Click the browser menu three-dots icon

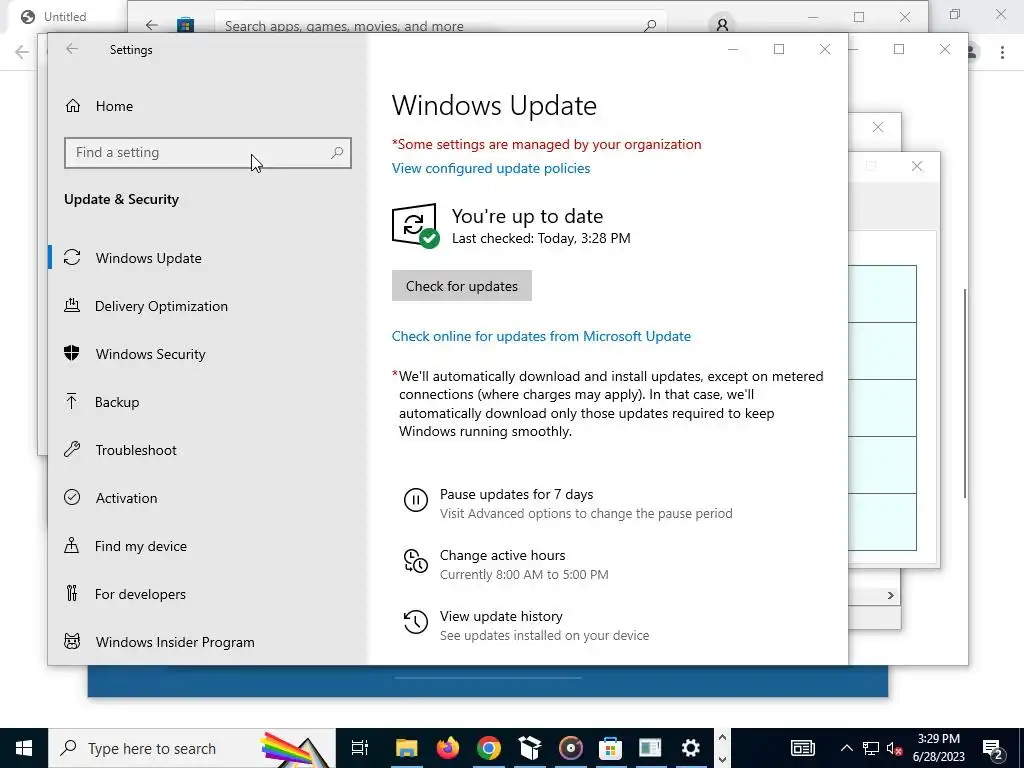pos(1002,52)
